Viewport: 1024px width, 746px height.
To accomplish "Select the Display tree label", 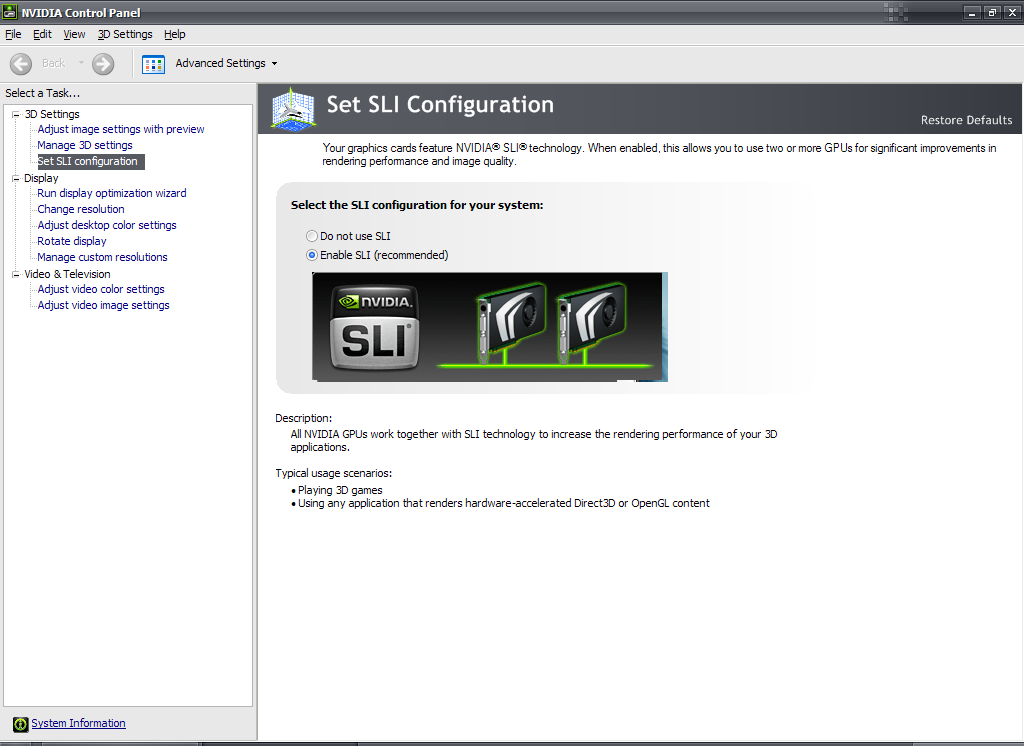I will 41,178.
